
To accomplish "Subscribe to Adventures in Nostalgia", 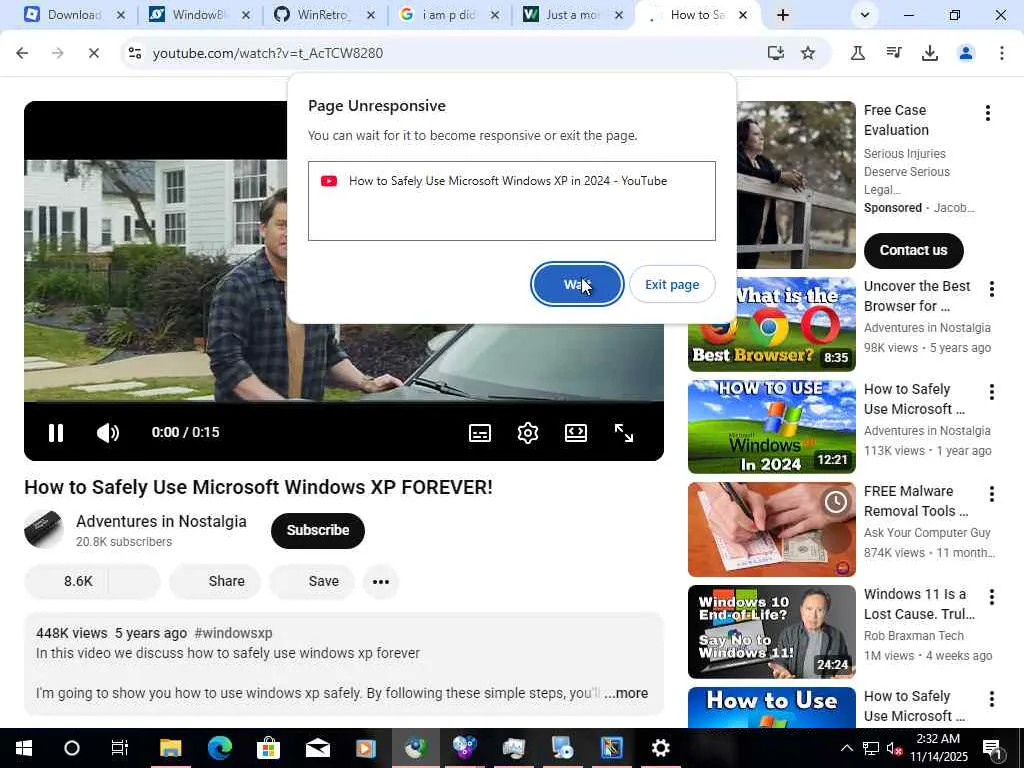I will (318, 530).
